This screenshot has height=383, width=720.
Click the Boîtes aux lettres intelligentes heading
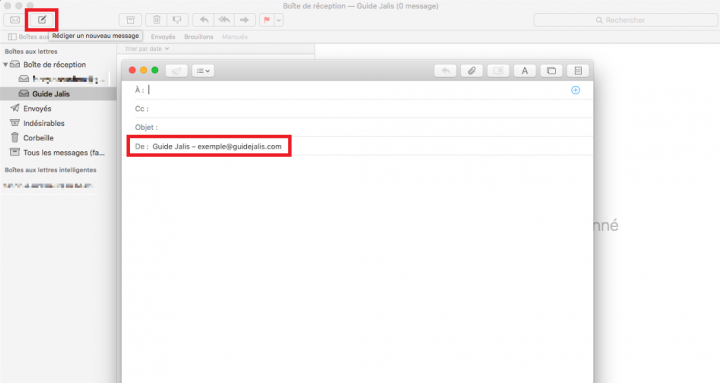51,170
